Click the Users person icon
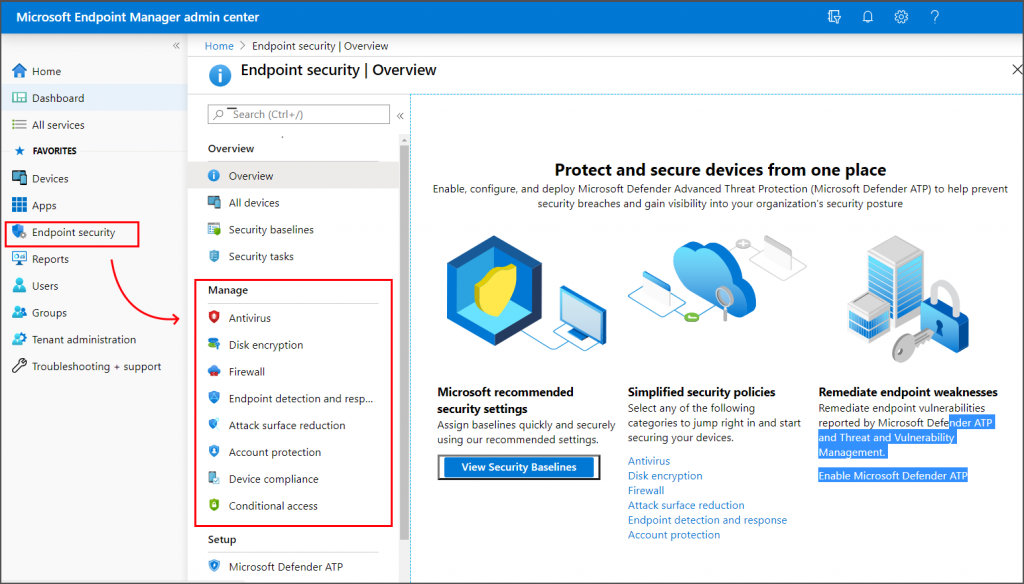Viewport: 1024px width, 584px height. (x=20, y=285)
